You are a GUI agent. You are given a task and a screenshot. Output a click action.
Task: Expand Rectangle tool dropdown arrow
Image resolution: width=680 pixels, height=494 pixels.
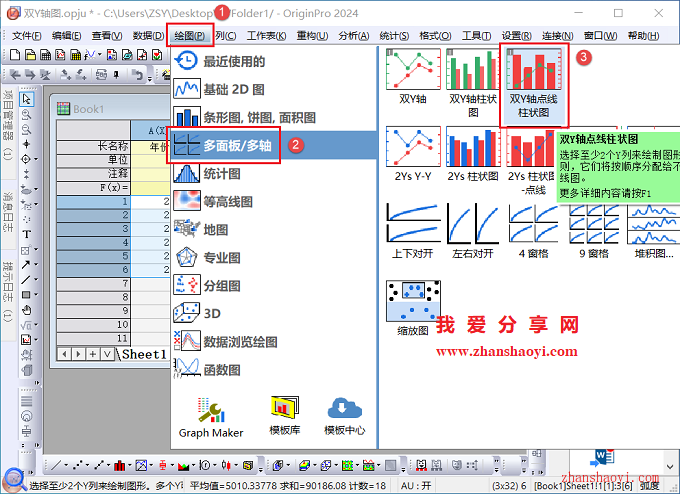[x=36, y=295]
